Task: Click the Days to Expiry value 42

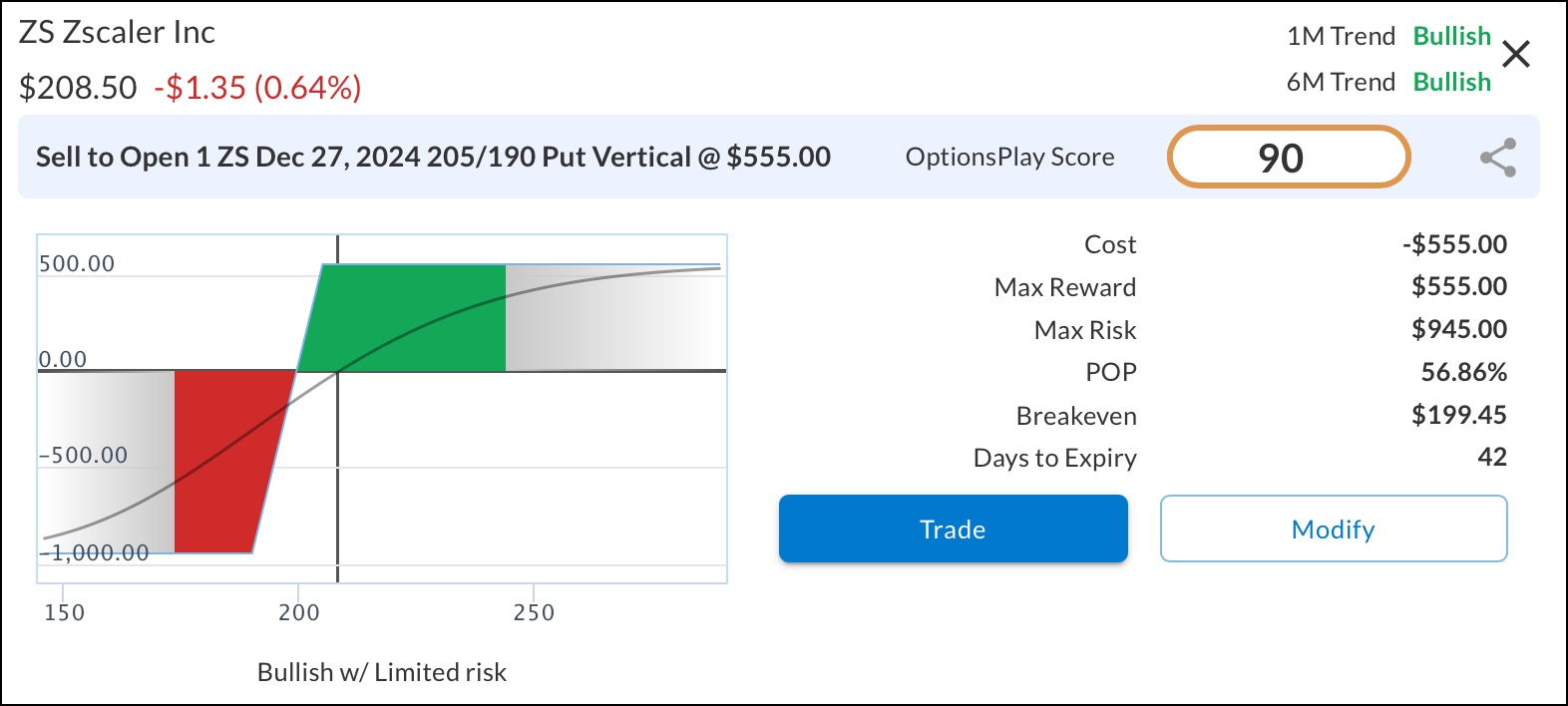Action: coord(1491,458)
